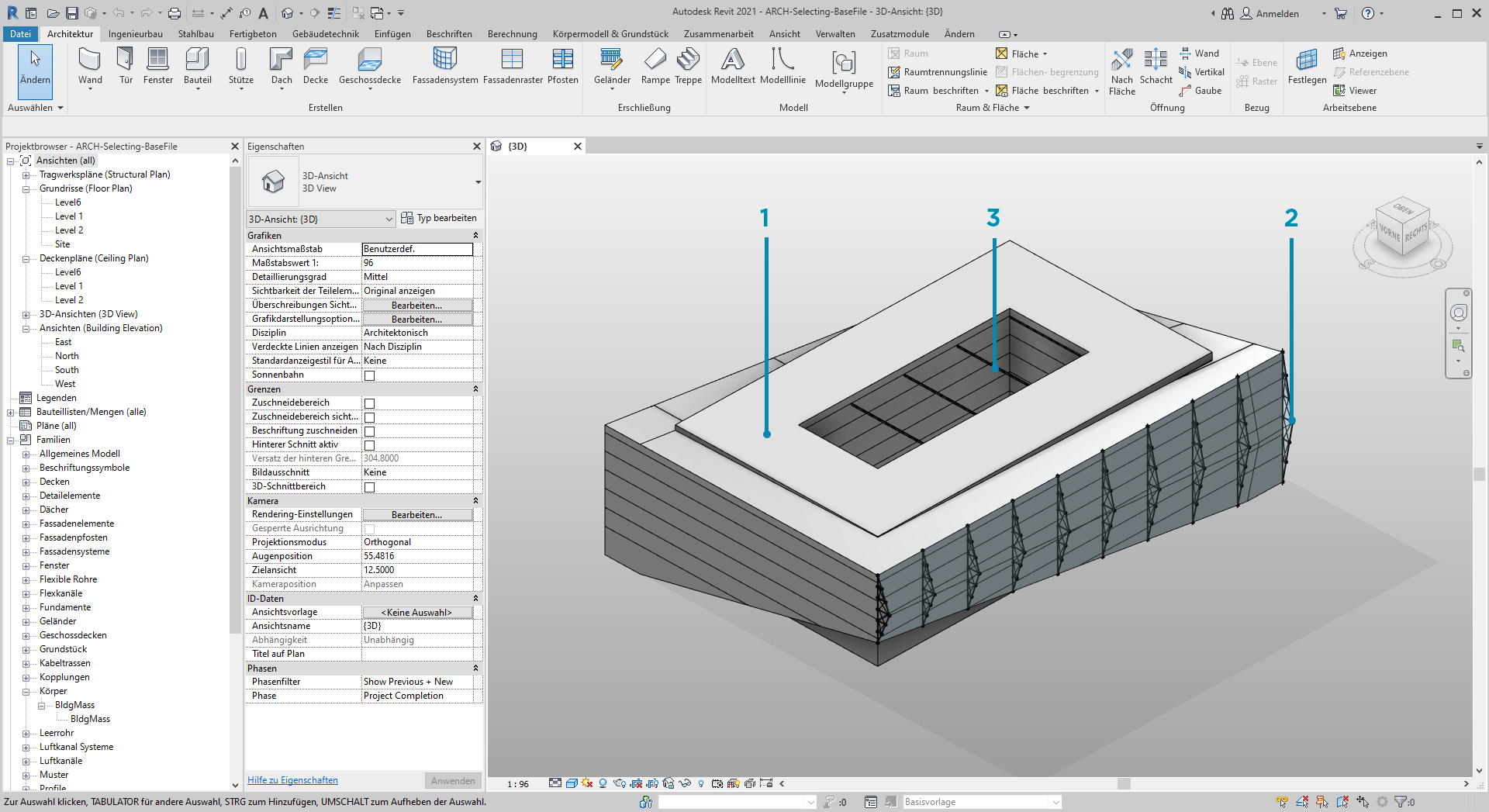Open the Hilfe zu Eigenschaften link
1489x812 pixels.
click(292, 780)
